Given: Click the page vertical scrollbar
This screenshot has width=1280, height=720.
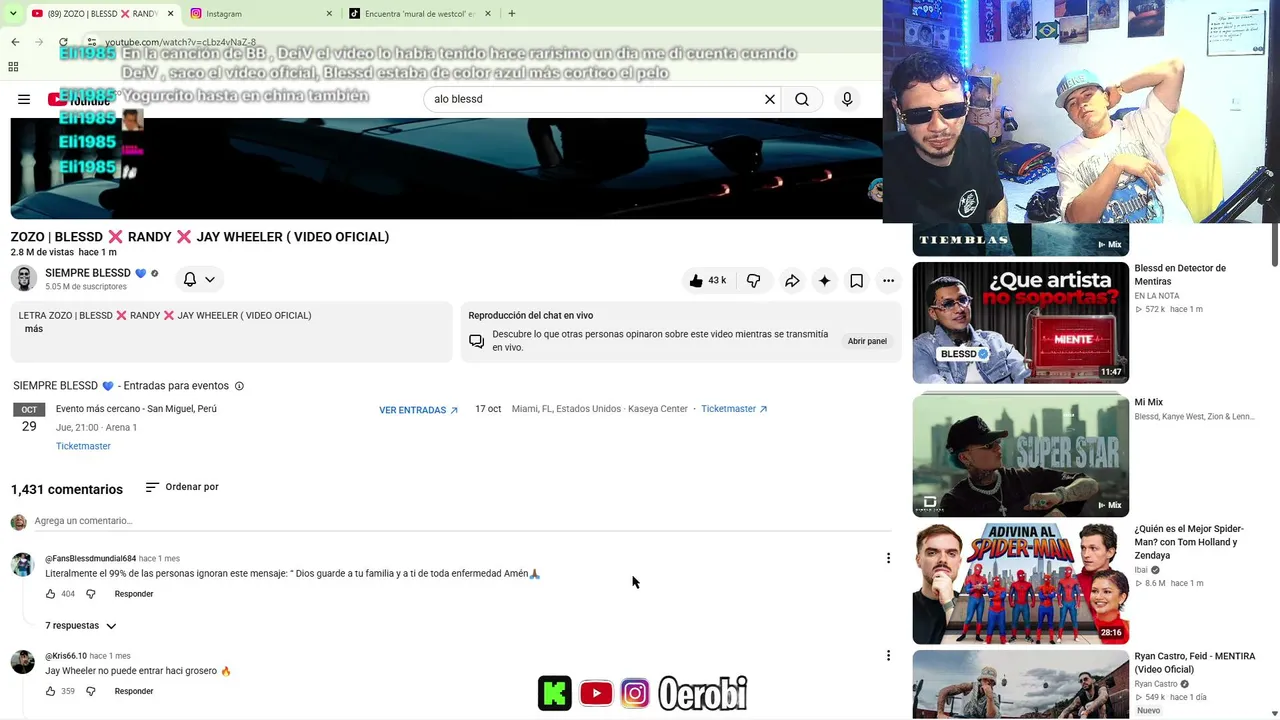Looking at the screenshot, I should coord(1275,245).
